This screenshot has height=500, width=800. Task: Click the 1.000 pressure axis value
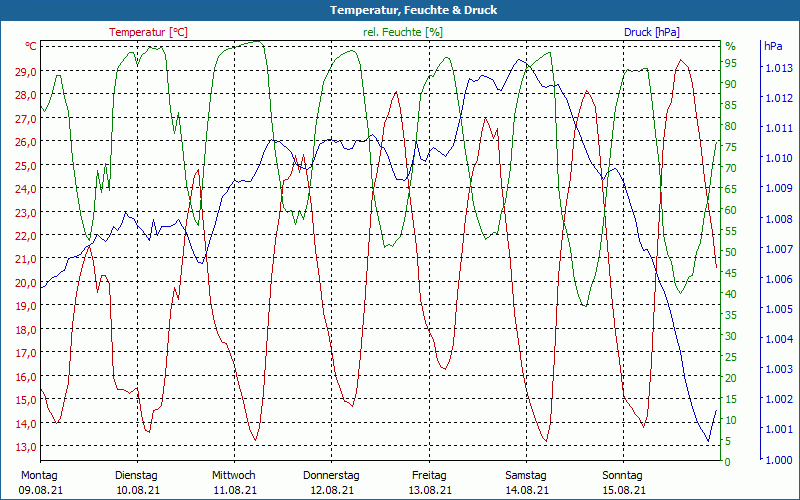point(779,460)
